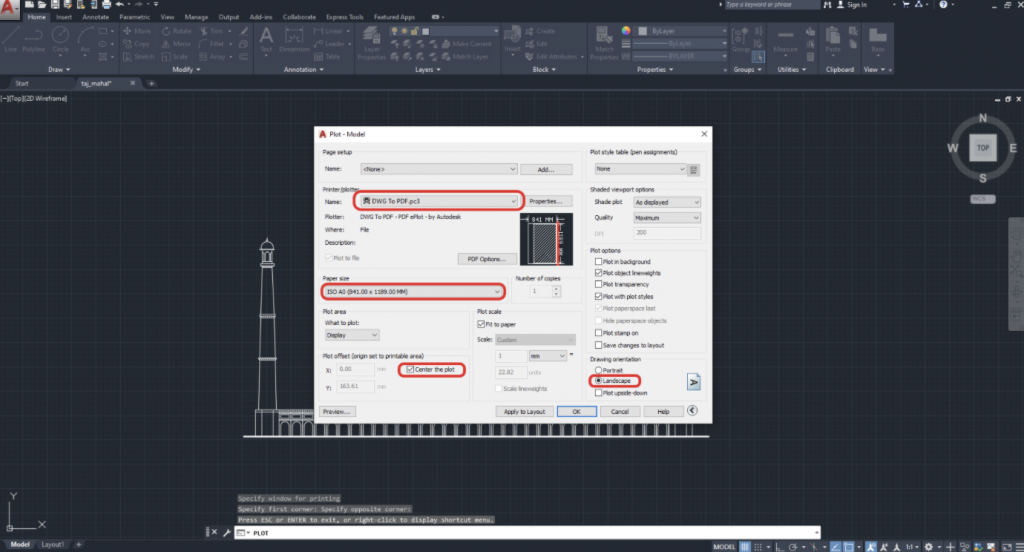1024x552 pixels.
Task: Enable Plot in background option
Action: (x=598, y=261)
